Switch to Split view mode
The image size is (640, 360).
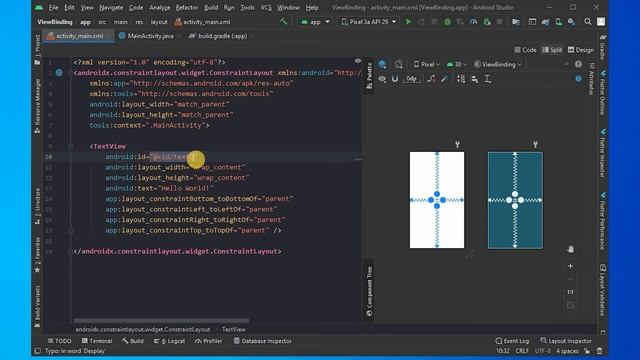pos(552,50)
